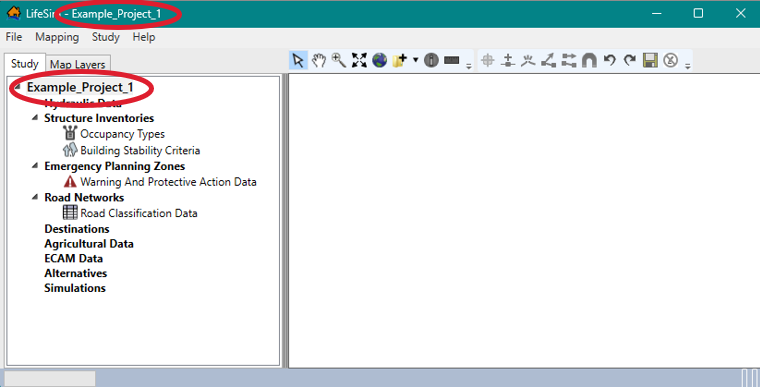Redo edit with curved arrow
The height and width of the screenshot is (387, 760).
[630, 61]
